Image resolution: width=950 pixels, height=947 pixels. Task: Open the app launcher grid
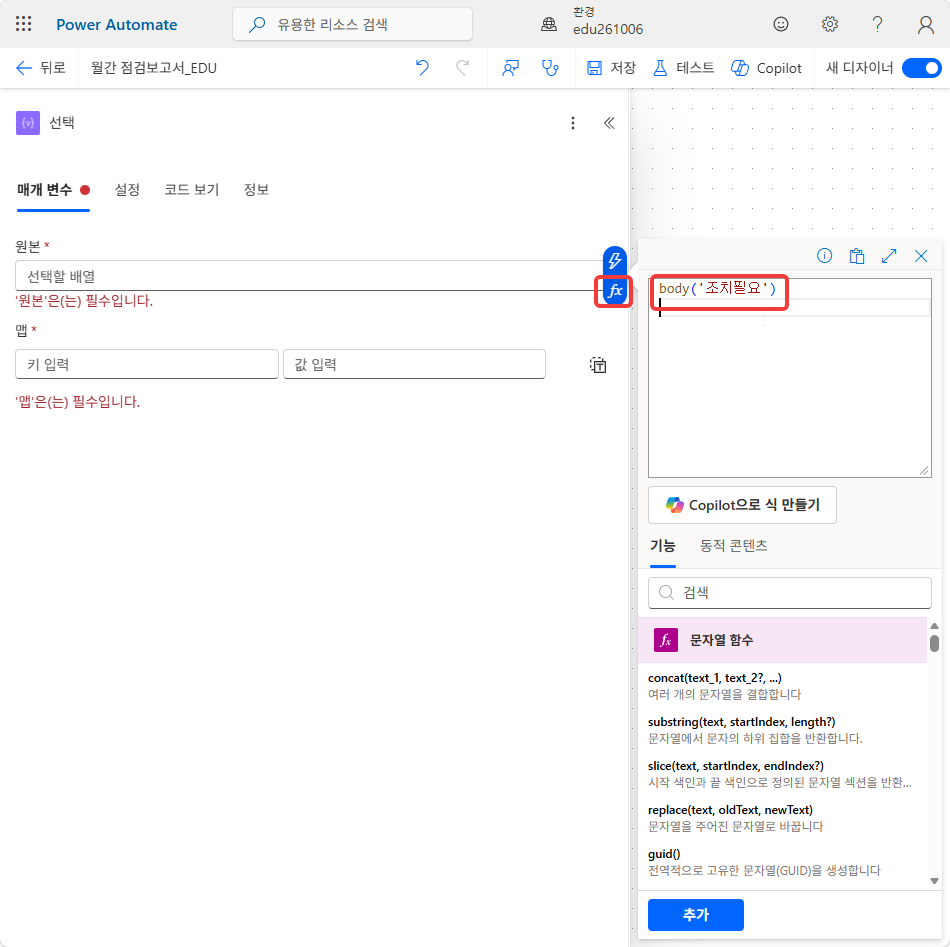pos(24,24)
